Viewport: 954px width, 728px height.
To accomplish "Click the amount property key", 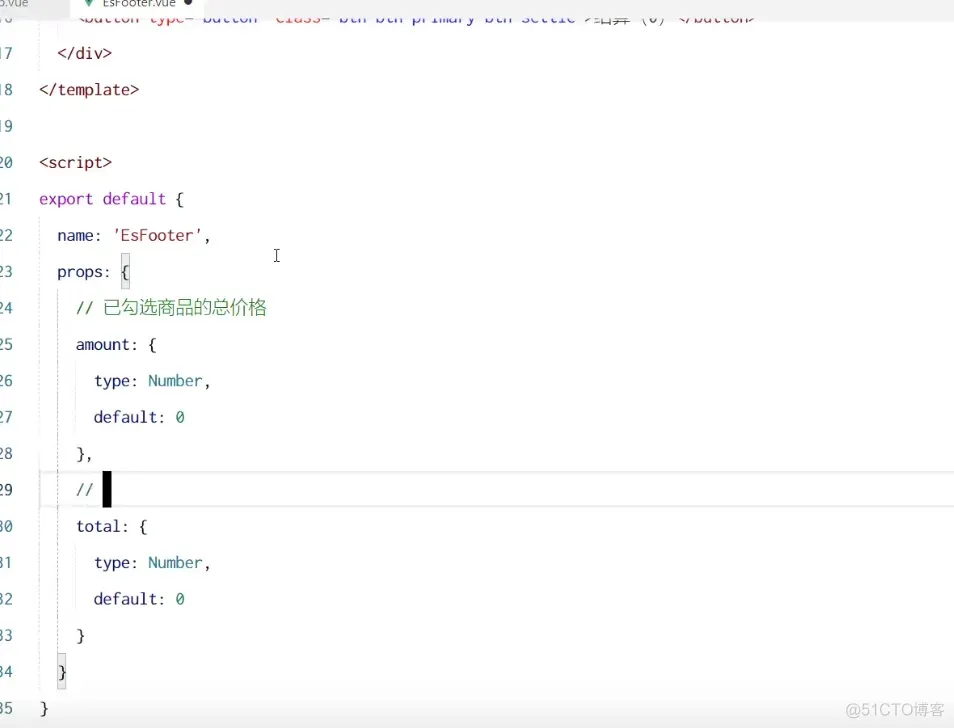I will point(103,345).
